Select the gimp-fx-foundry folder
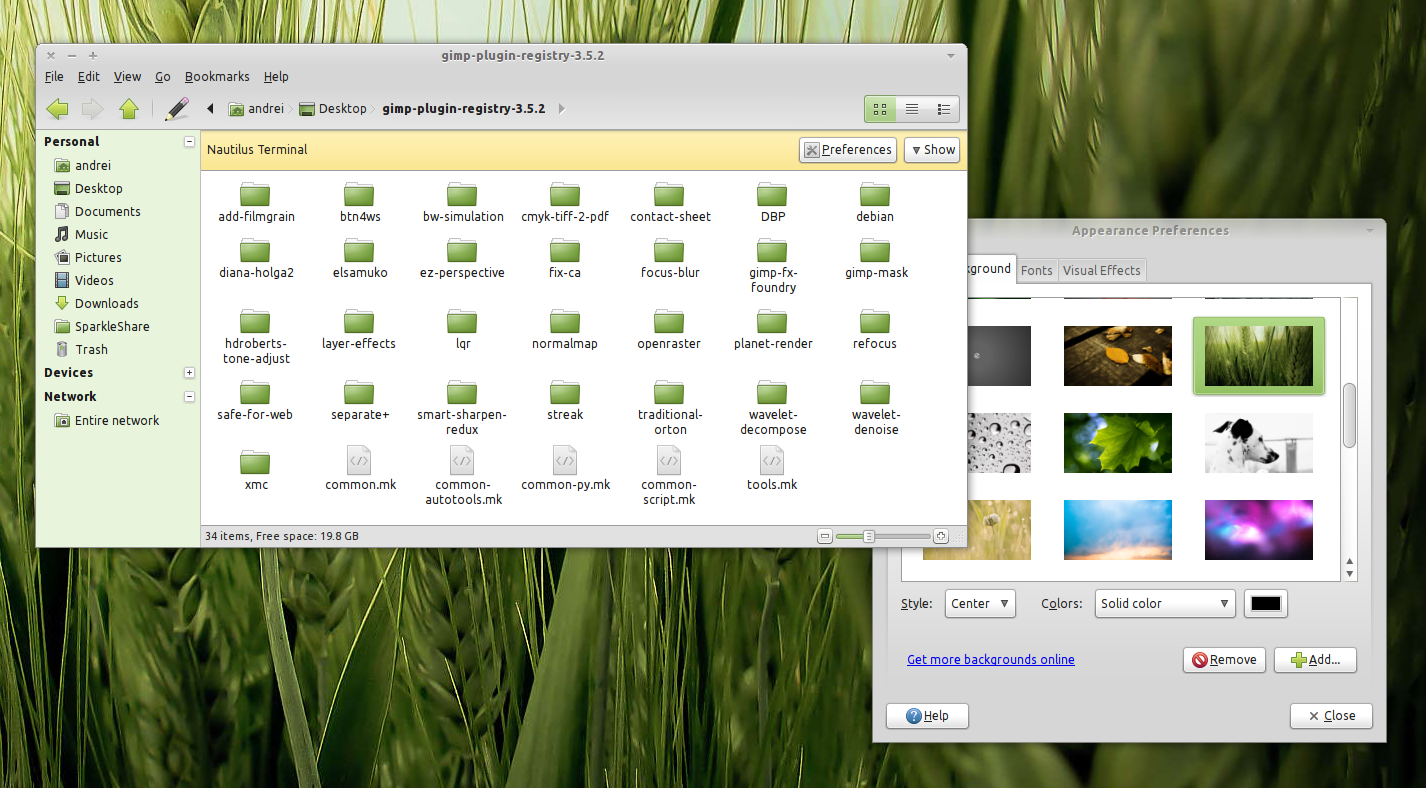 click(772, 266)
